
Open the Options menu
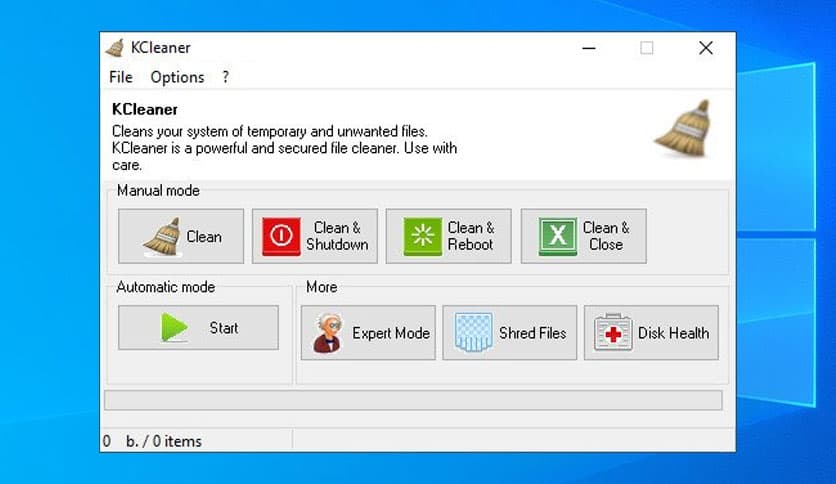(177, 77)
